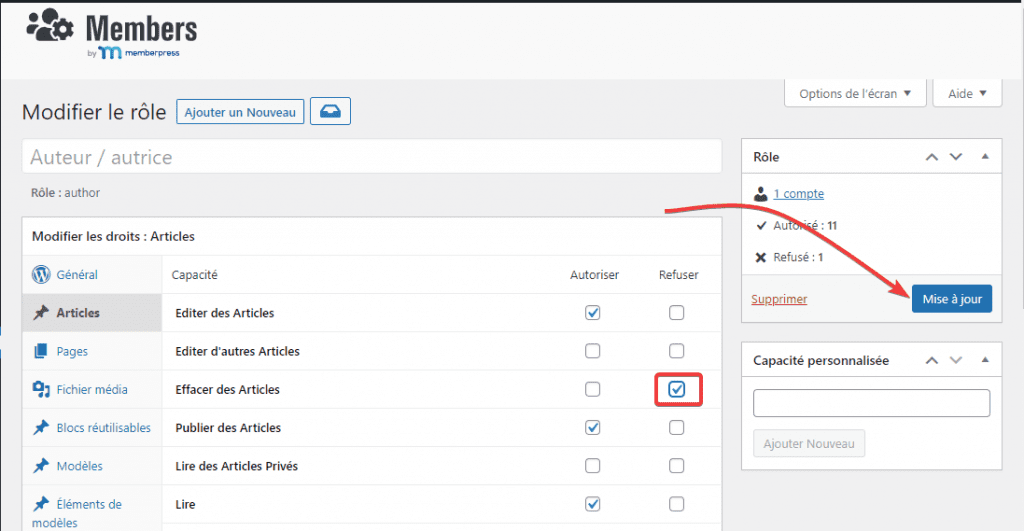The height and width of the screenshot is (531, 1024).
Task: Check Refuser for Editer des Articles
Action: [677, 313]
